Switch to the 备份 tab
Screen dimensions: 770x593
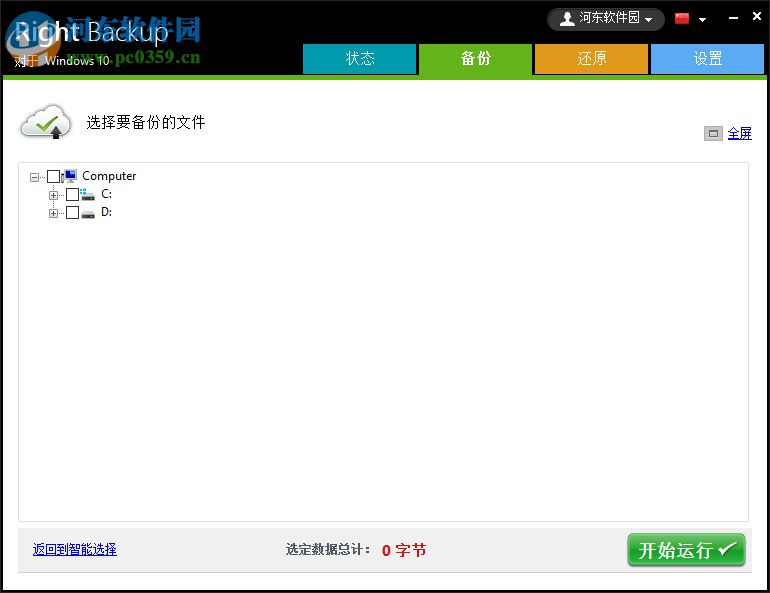click(475, 59)
